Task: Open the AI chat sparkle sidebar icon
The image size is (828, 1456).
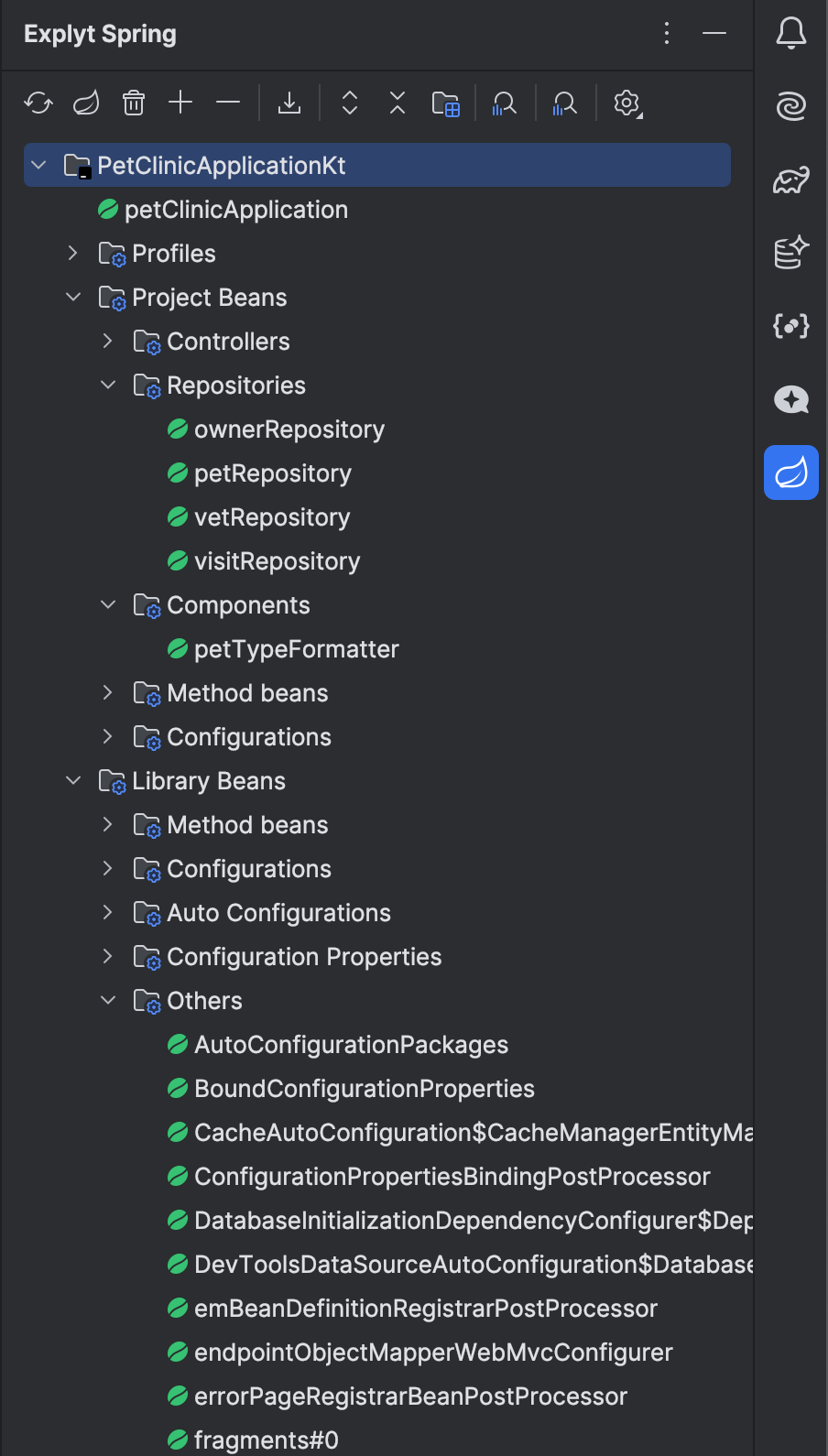Action: pos(791,399)
